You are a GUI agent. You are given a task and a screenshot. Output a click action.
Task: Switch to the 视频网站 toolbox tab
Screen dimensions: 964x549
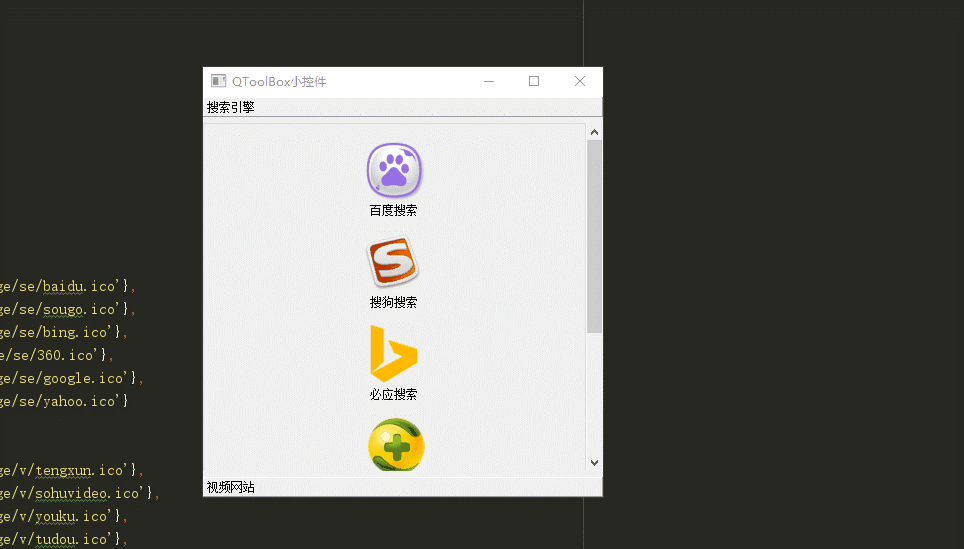pos(403,487)
